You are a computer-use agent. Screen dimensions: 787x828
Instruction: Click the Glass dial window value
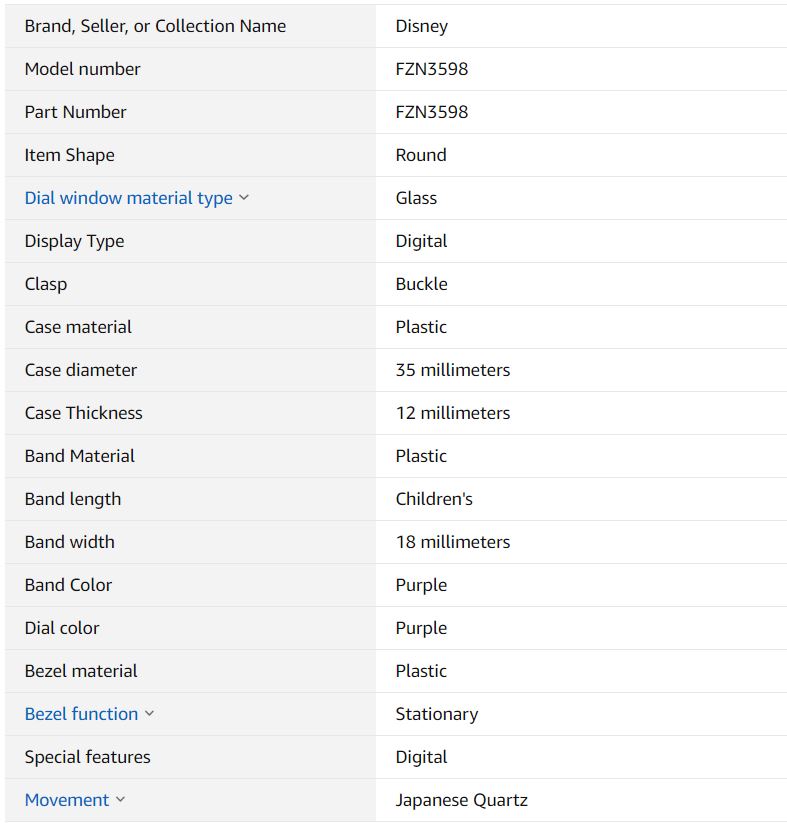pos(416,198)
